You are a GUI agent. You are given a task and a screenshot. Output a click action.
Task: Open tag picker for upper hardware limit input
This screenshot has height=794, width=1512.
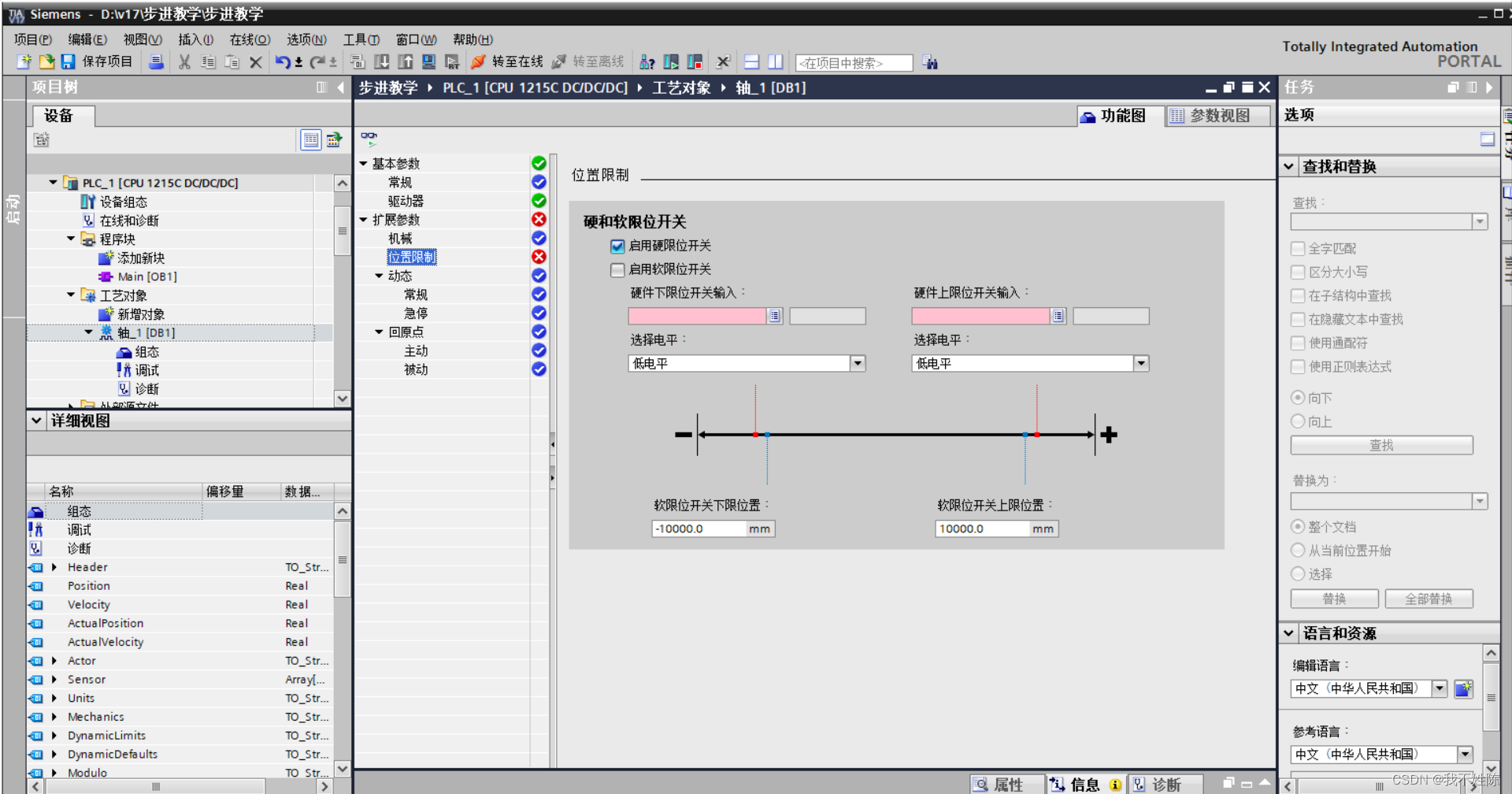click(1058, 316)
